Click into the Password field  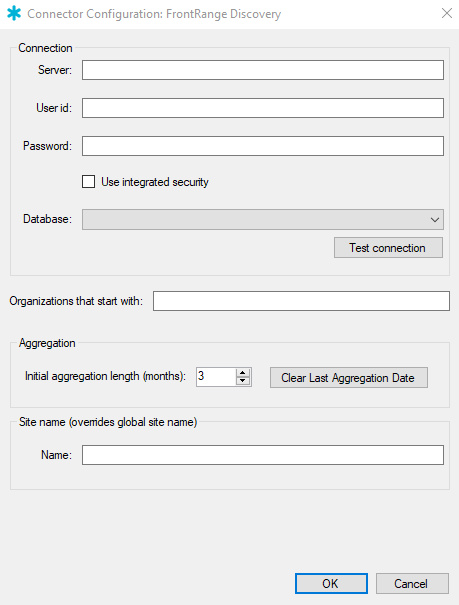(263, 146)
